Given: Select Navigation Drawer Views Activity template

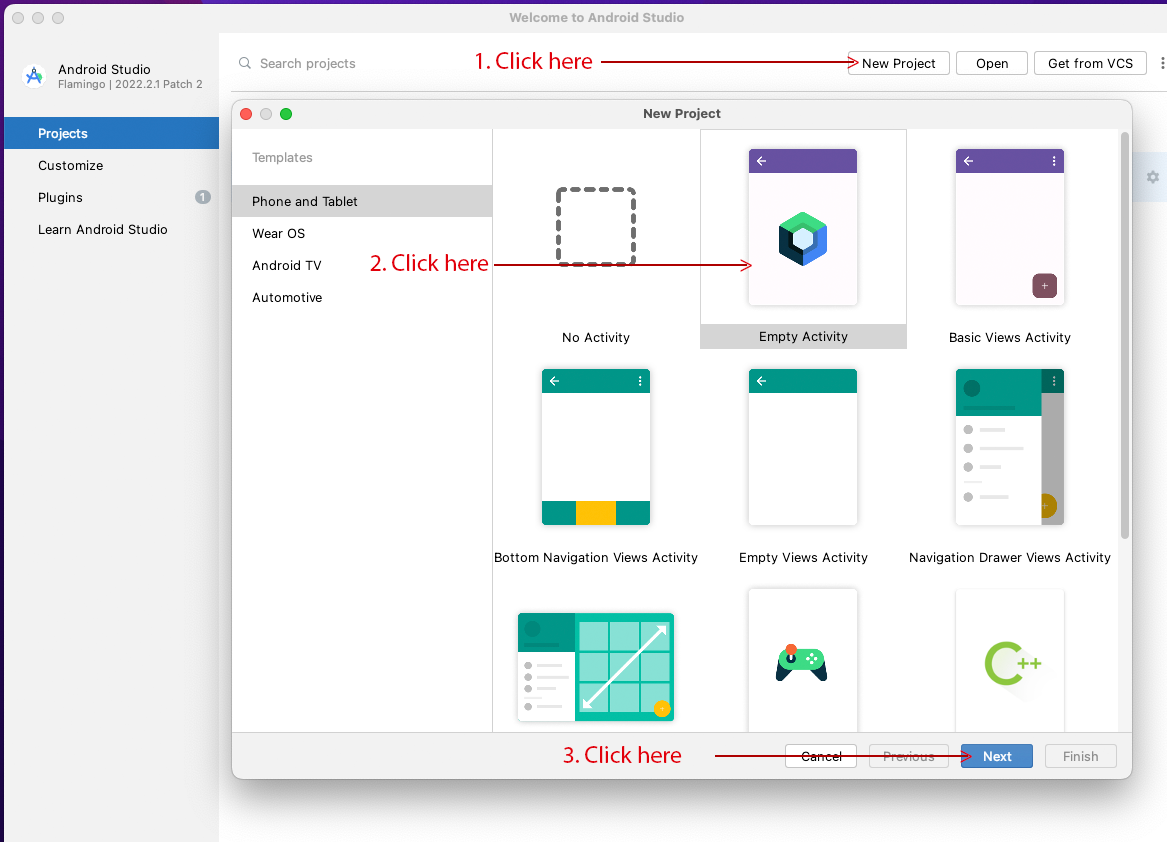Looking at the screenshot, I should click(x=1009, y=447).
